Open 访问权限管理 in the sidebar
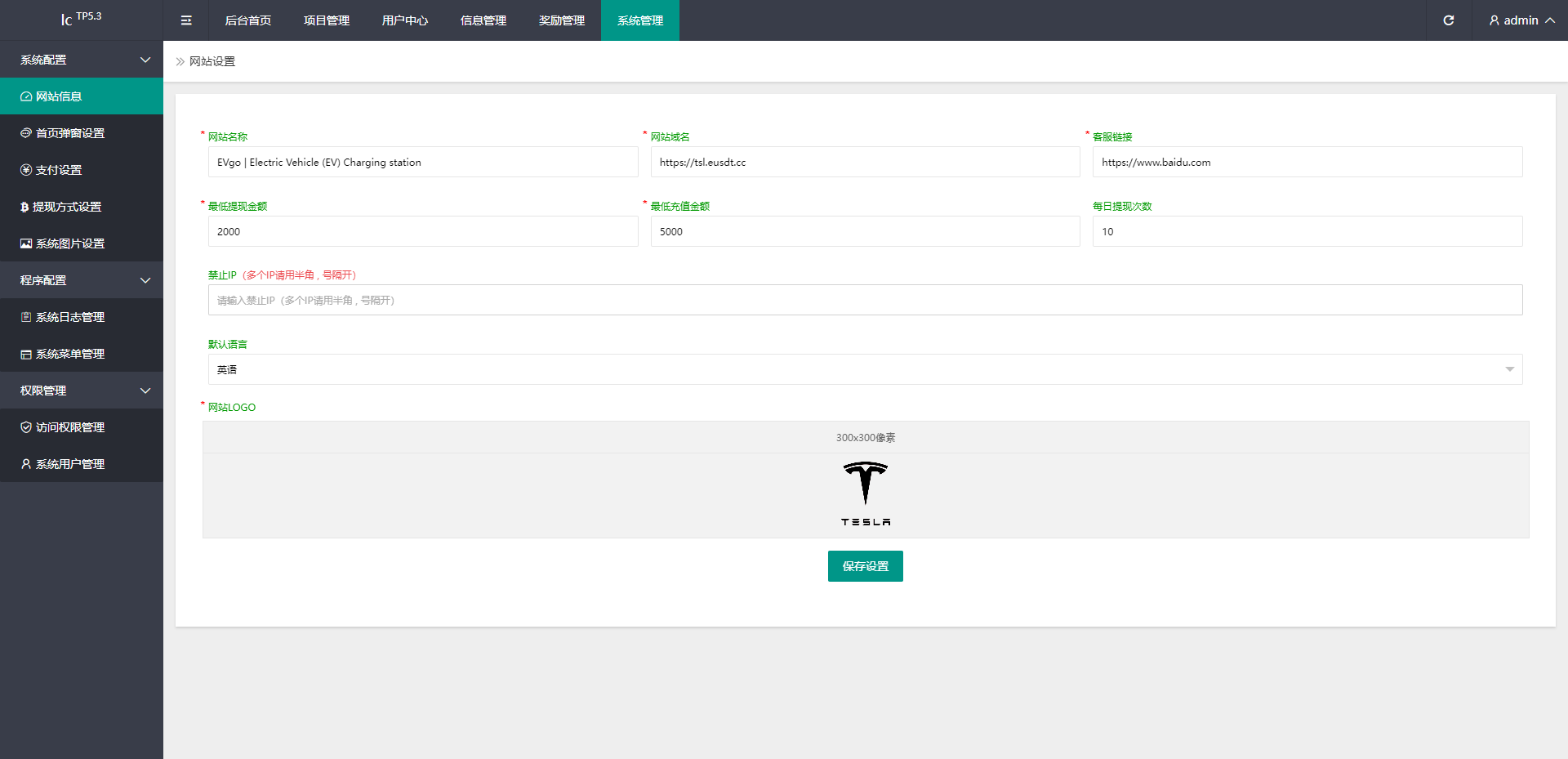This screenshot has height=759, width=1568. (82, 427)
